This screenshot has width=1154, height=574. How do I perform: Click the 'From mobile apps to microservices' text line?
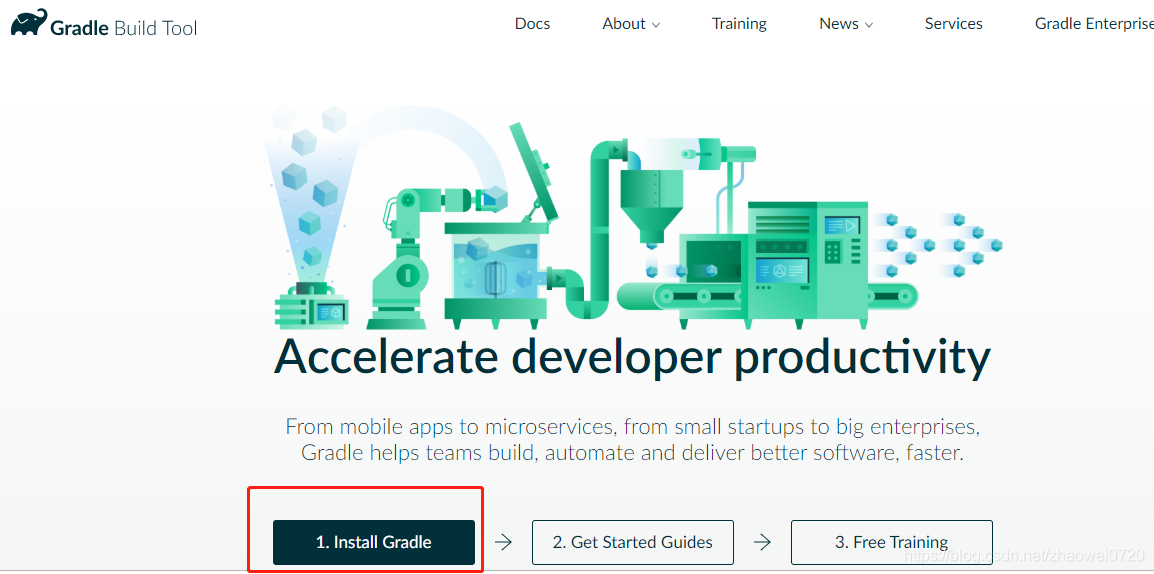pyautogui.click(x=632, y=426)
